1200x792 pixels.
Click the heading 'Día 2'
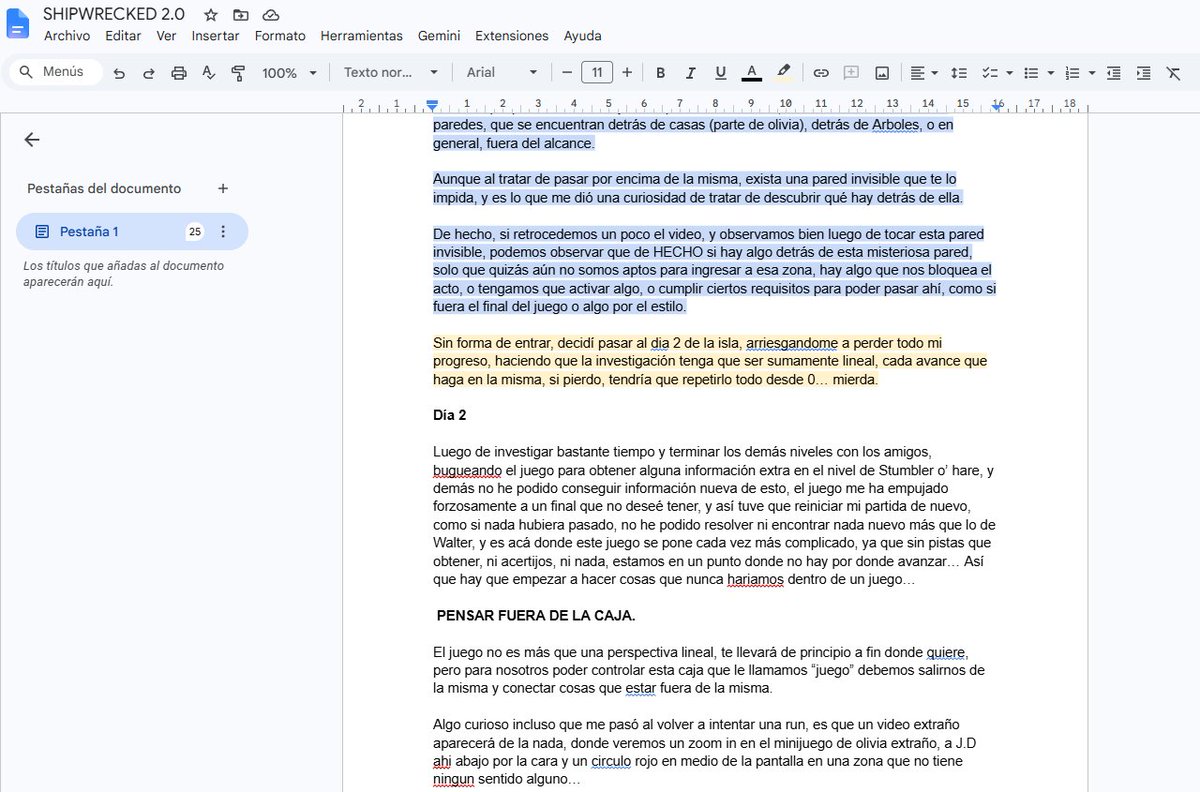[x=449, y=414]
